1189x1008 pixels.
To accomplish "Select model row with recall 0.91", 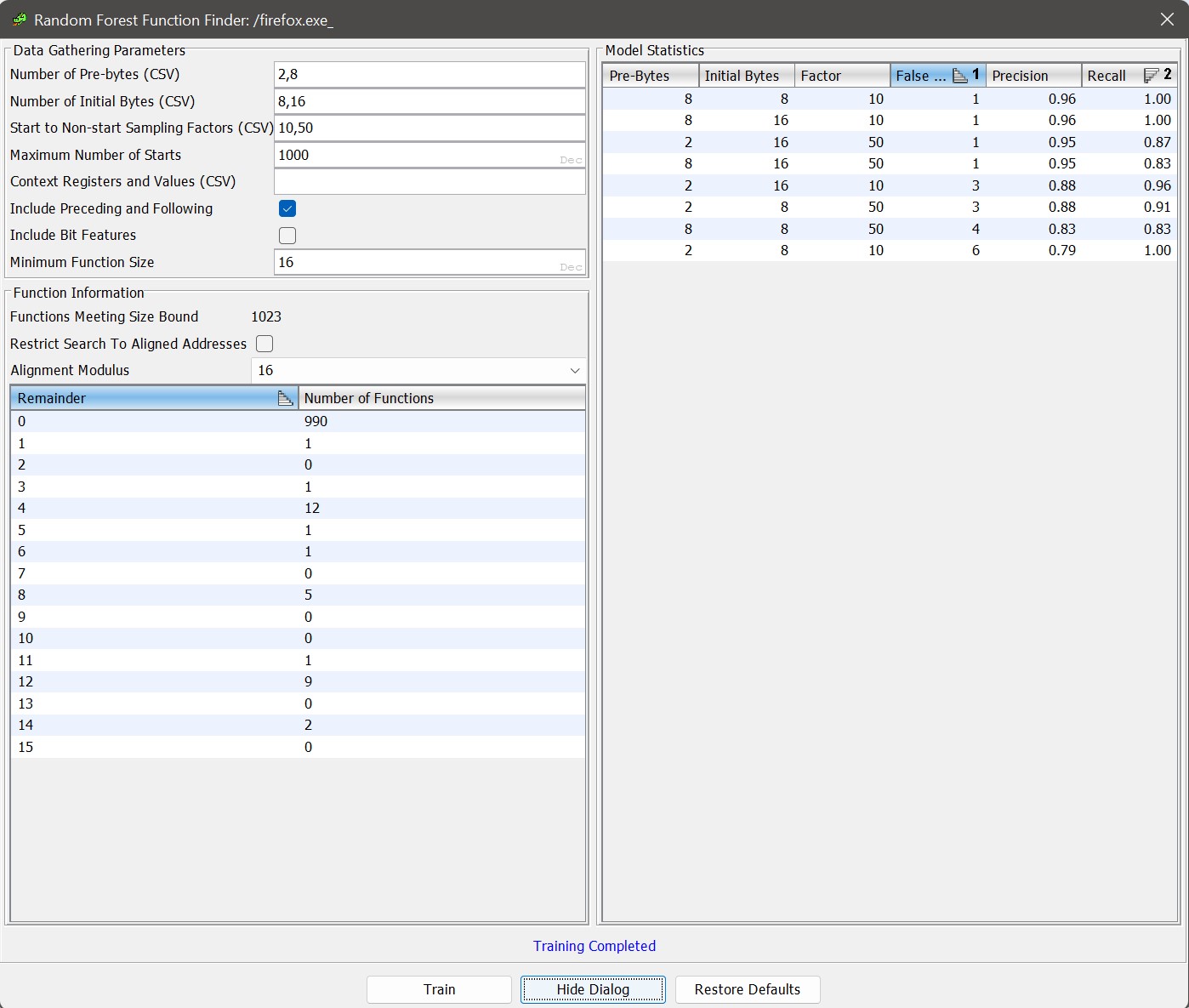I will [890, 207].
